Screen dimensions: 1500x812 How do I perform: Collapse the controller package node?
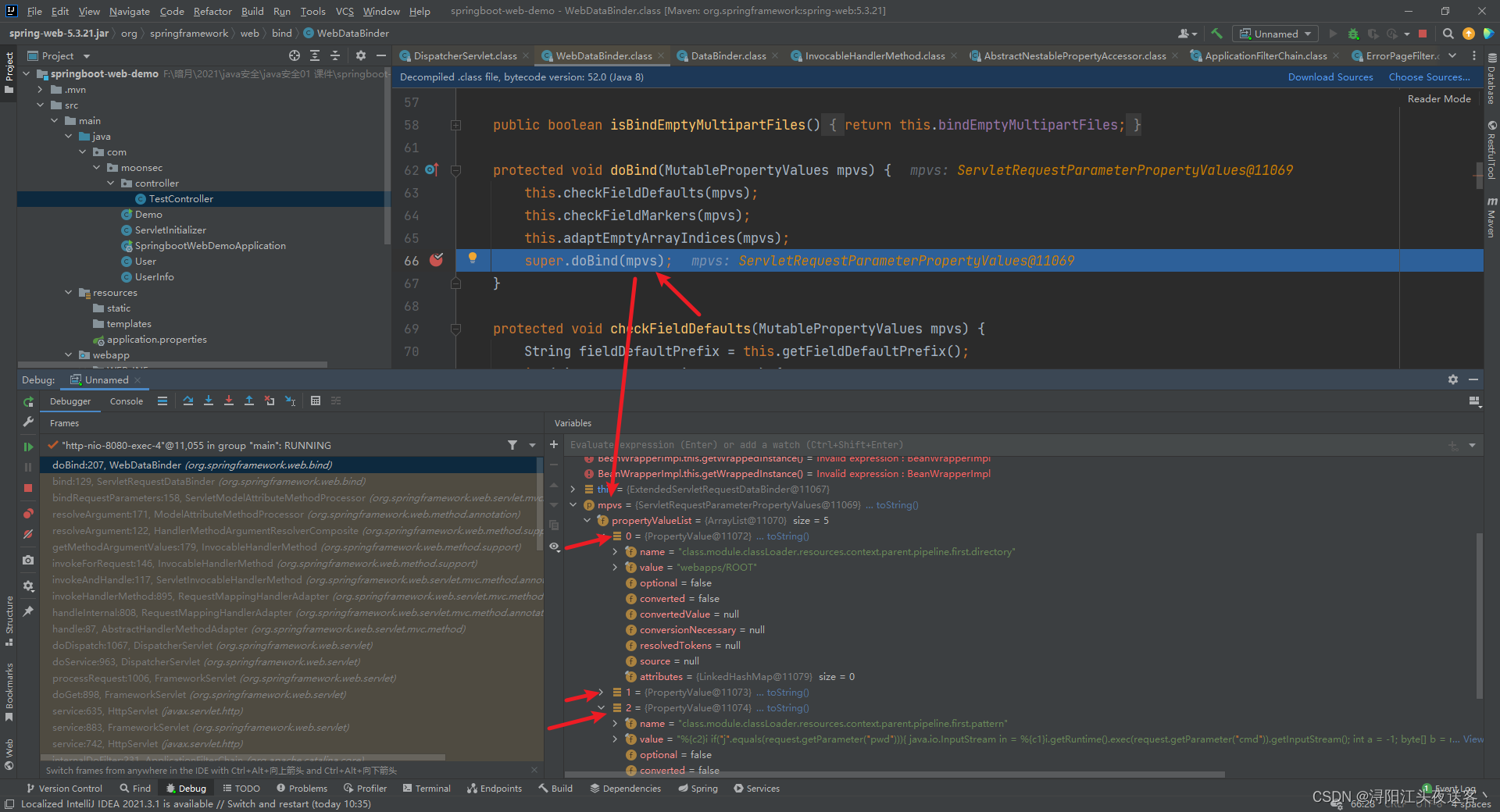click(111, 183)
